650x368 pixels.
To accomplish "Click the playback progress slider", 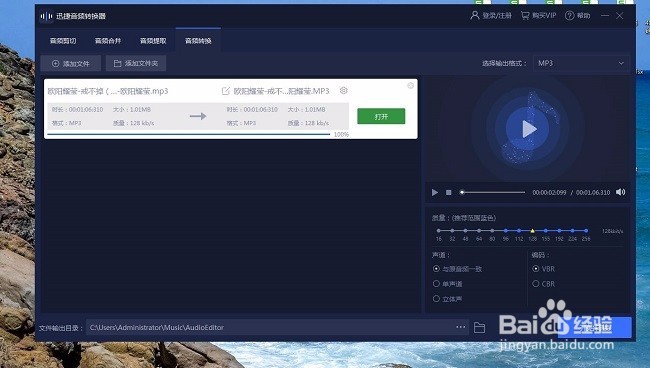I will pyautogui.click(x=493, y=192).
